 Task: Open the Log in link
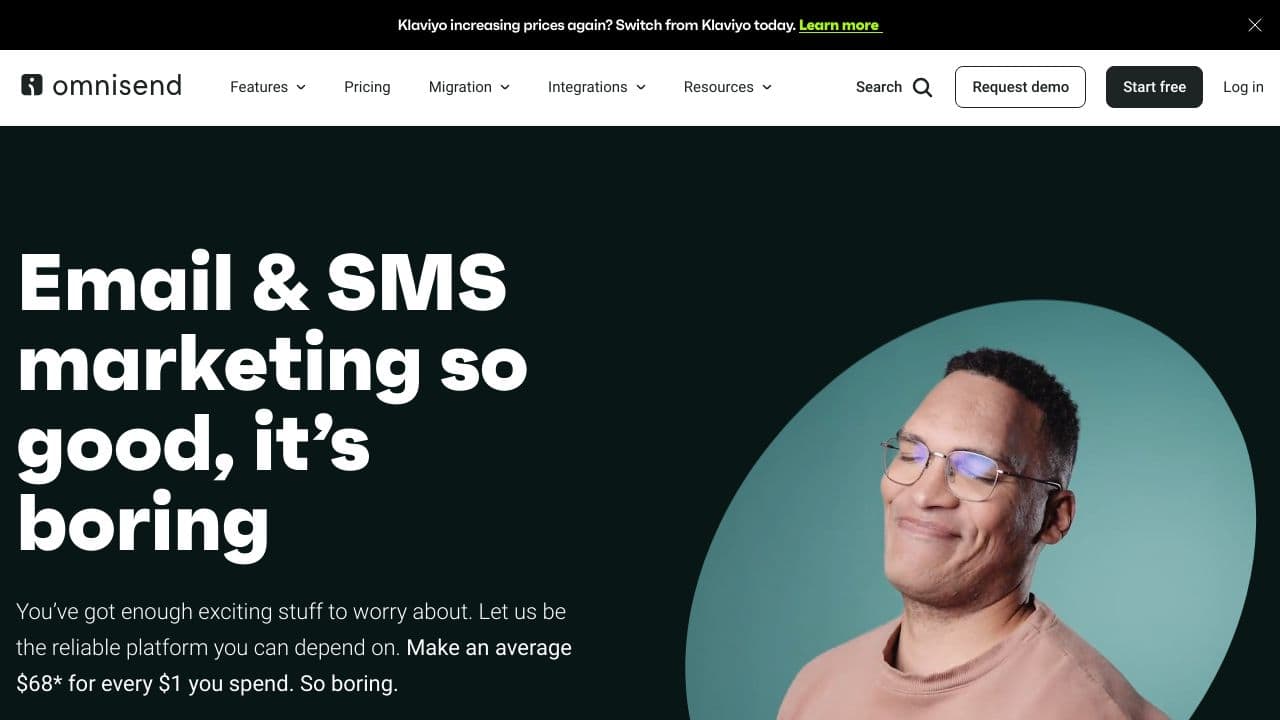point(1243,87)
